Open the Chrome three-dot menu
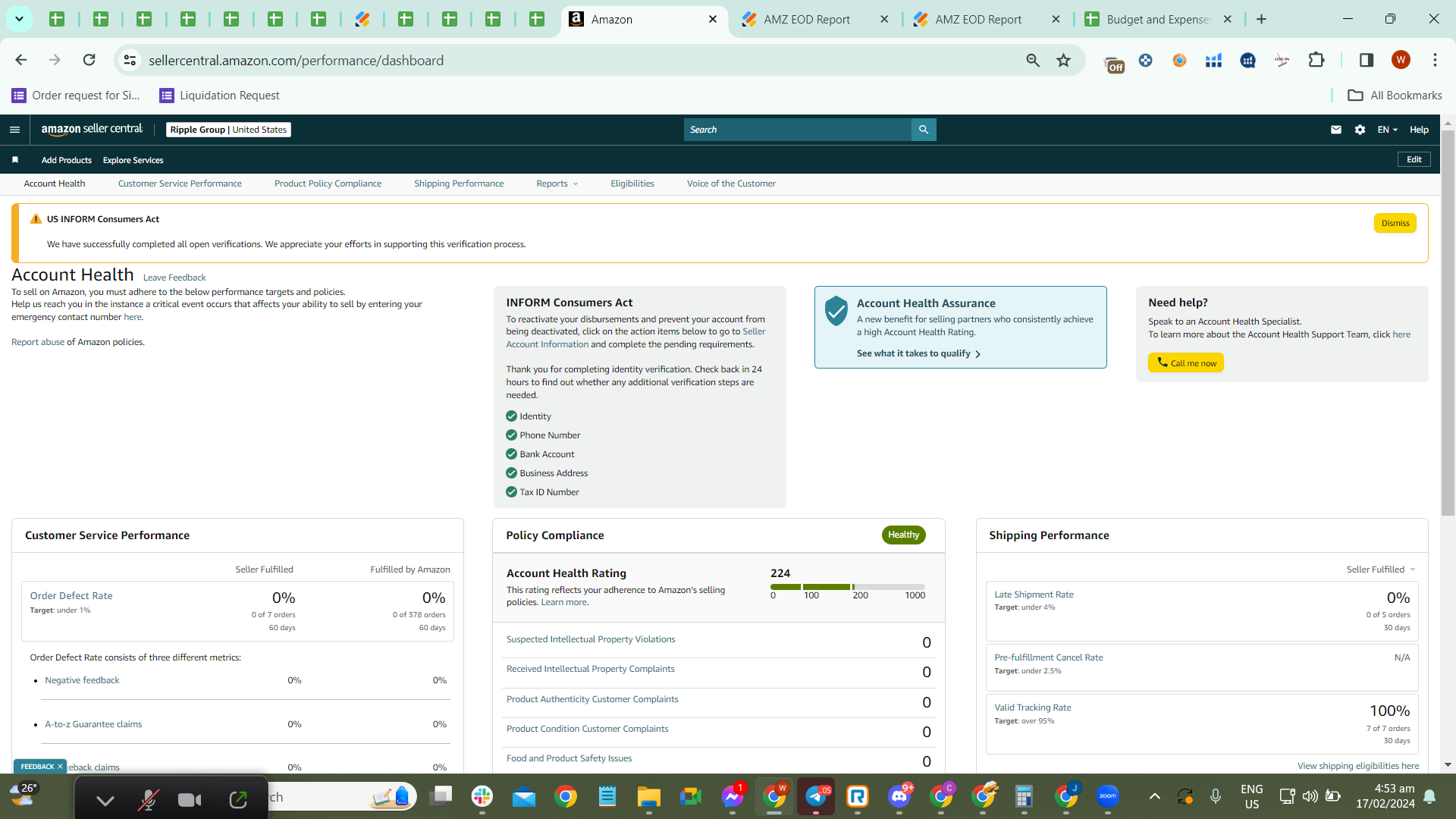This screenshot has width=1456, height=819. (x=1435, y=60)
